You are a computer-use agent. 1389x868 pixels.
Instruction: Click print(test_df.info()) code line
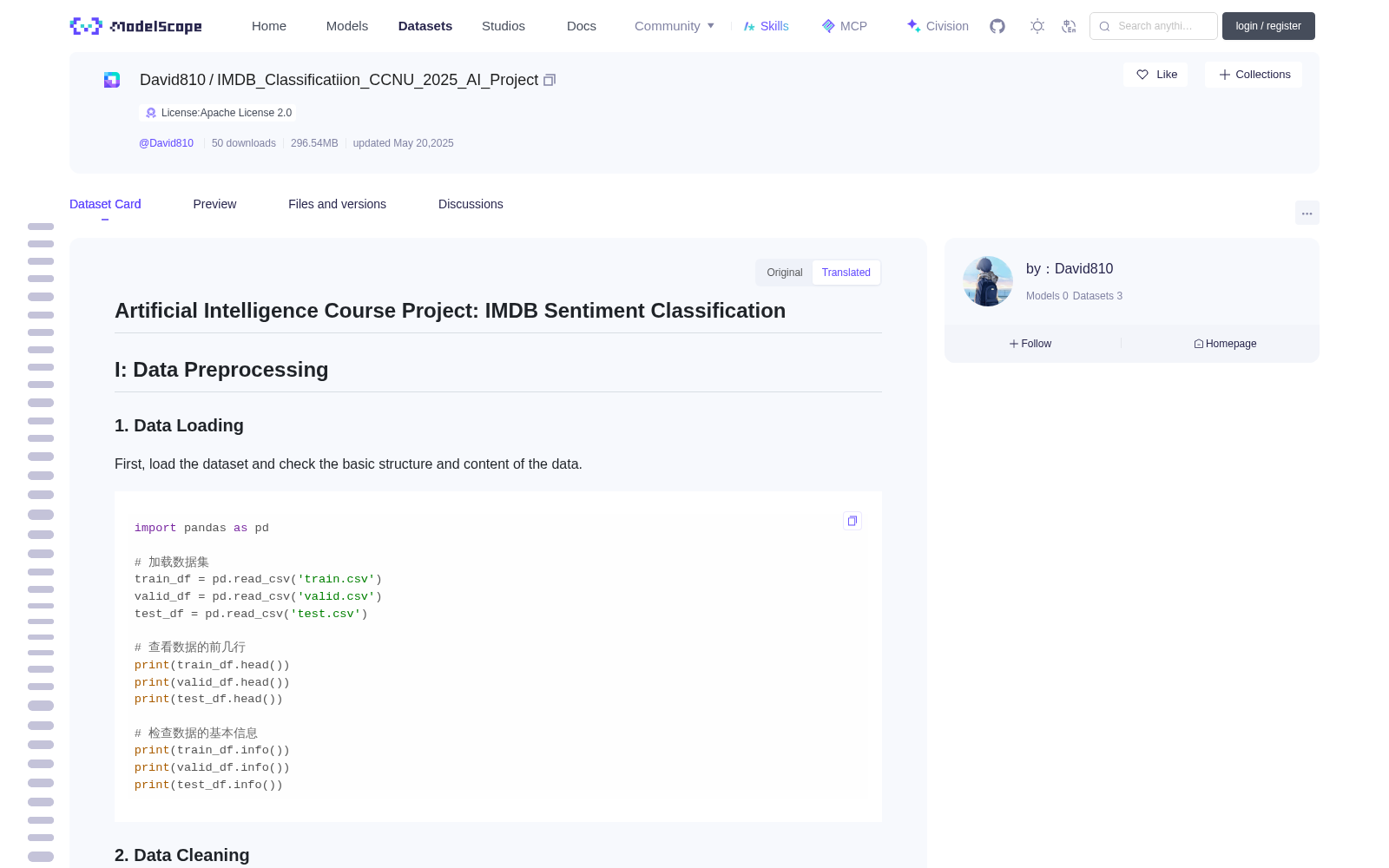[x=208, y=785]
